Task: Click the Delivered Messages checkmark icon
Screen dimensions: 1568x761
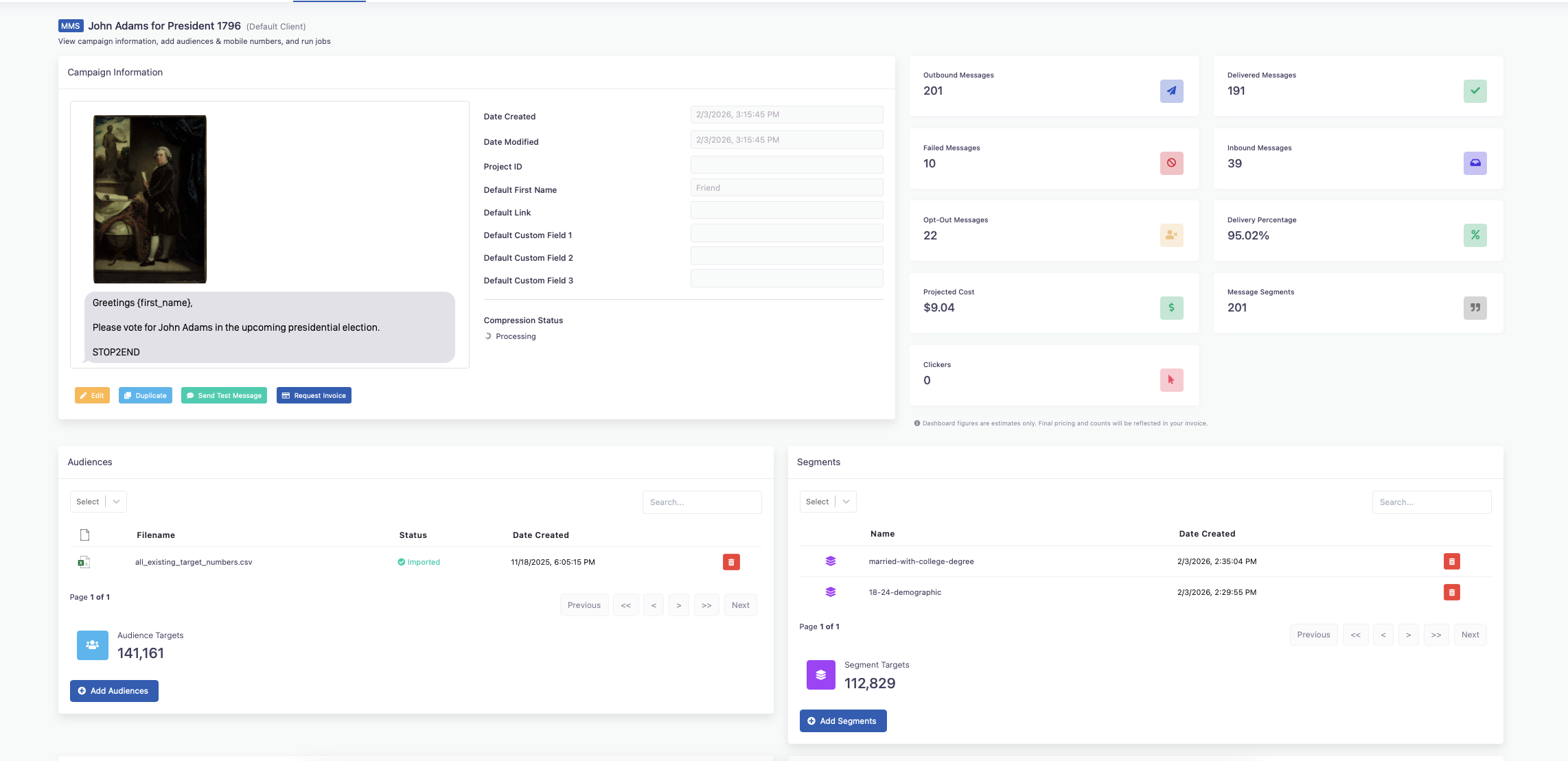Action: click(x=1475, y=91)
